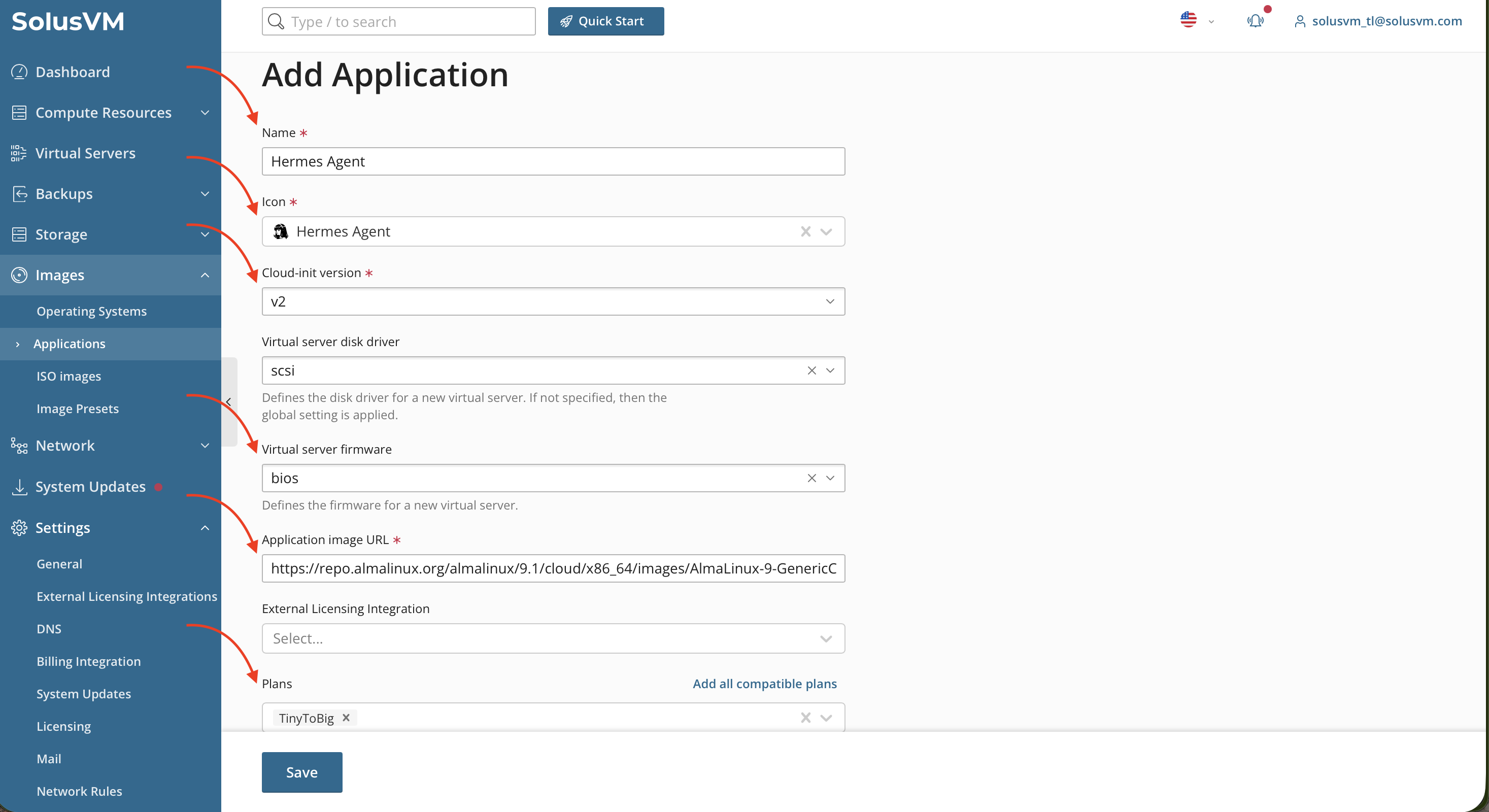
Task: Open Dashboard from sidebar
Action: [72, 72]
